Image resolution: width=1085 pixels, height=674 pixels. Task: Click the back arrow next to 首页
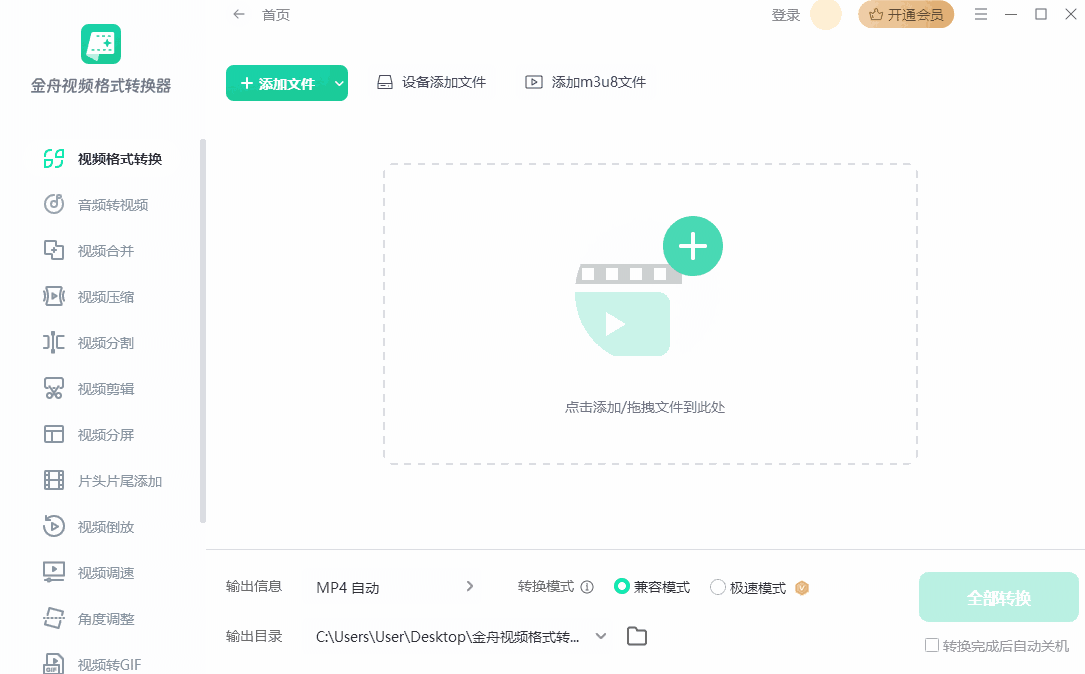coord(239,14)
